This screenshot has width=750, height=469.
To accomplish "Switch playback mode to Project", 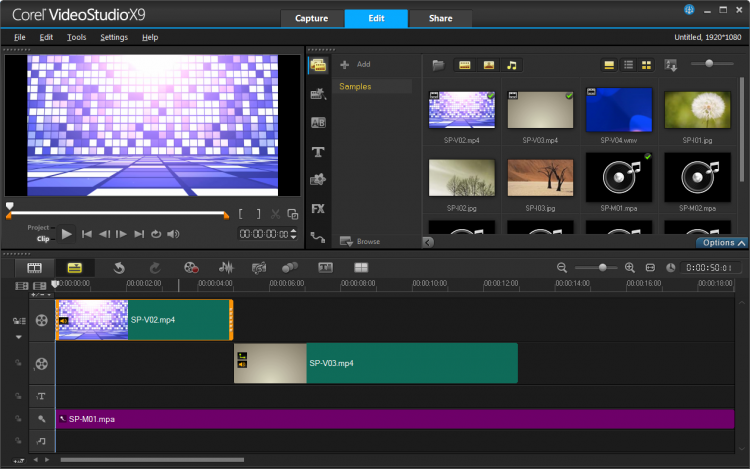I will point(38,227).
